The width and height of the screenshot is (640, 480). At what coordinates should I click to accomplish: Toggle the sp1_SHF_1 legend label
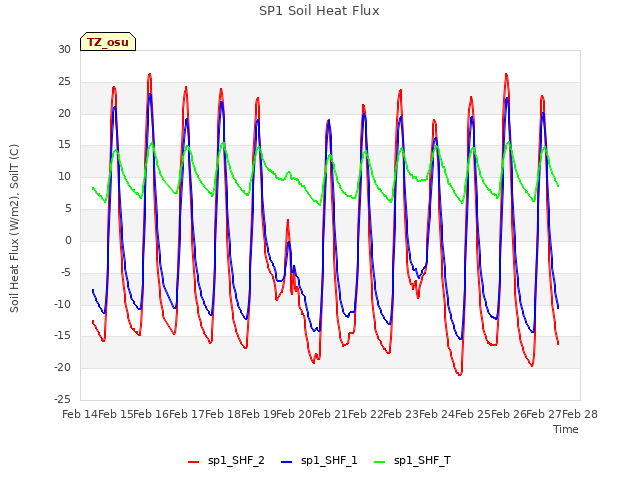(x=329, y=461)
